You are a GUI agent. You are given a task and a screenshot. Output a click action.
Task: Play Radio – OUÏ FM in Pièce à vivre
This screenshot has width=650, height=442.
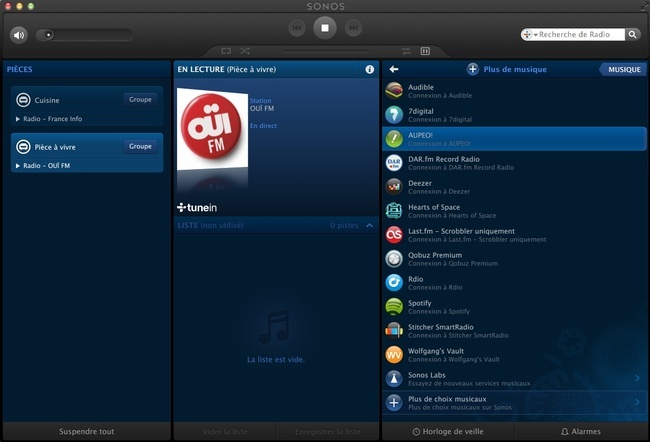[43, 165]
